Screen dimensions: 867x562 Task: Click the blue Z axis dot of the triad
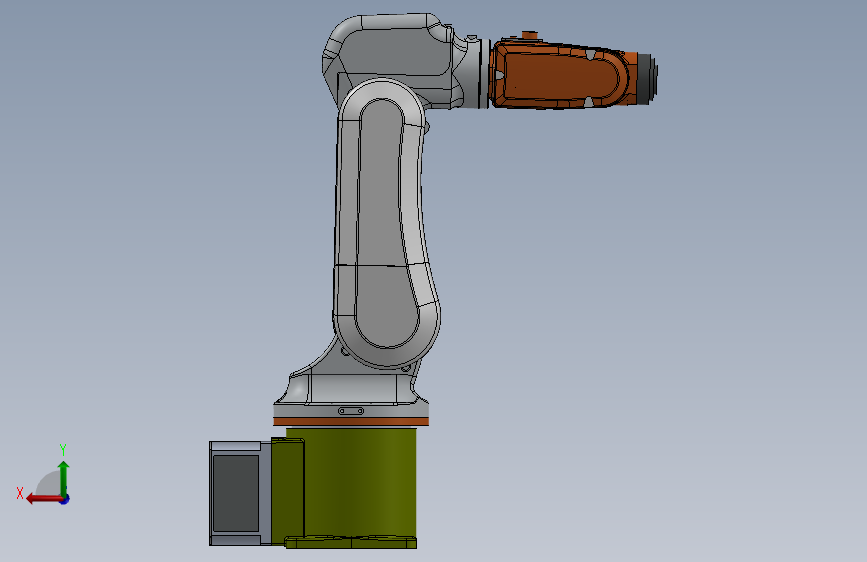pyautogui.click(x=65, y=499)
